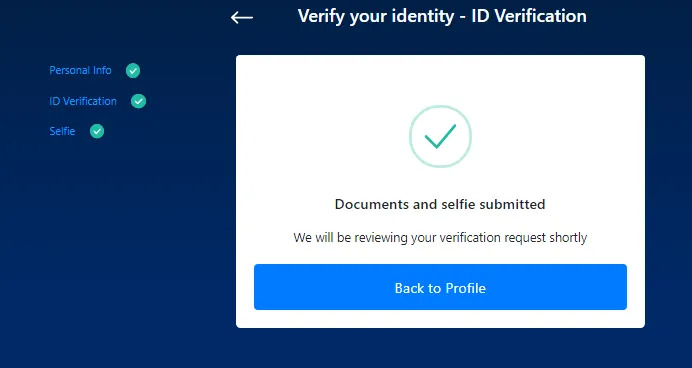Click the green check beside Selfie

tap(97, 131)
